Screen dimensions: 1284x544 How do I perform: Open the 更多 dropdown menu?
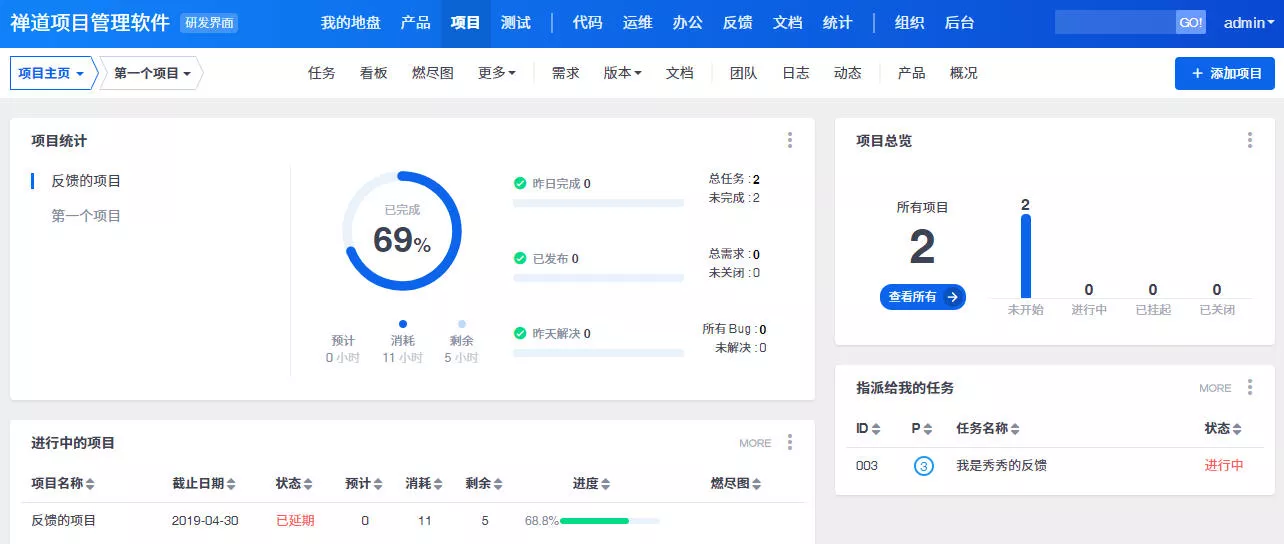[x=497, y=73]
